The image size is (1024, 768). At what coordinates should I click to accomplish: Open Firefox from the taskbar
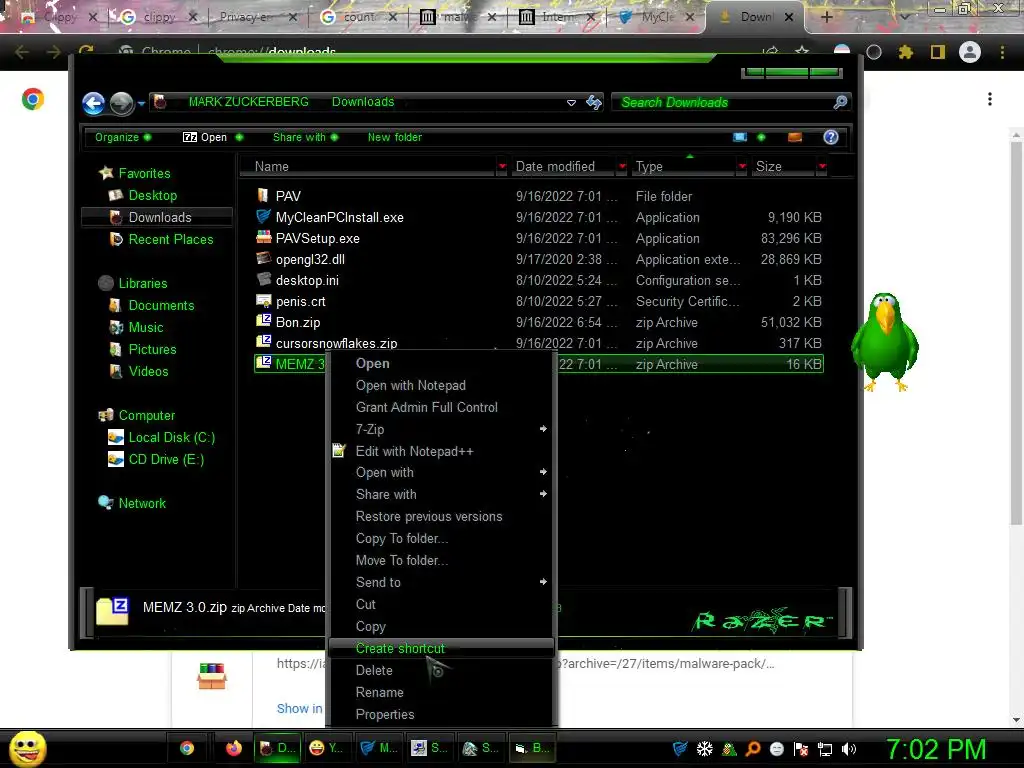(x=233, y=748)
